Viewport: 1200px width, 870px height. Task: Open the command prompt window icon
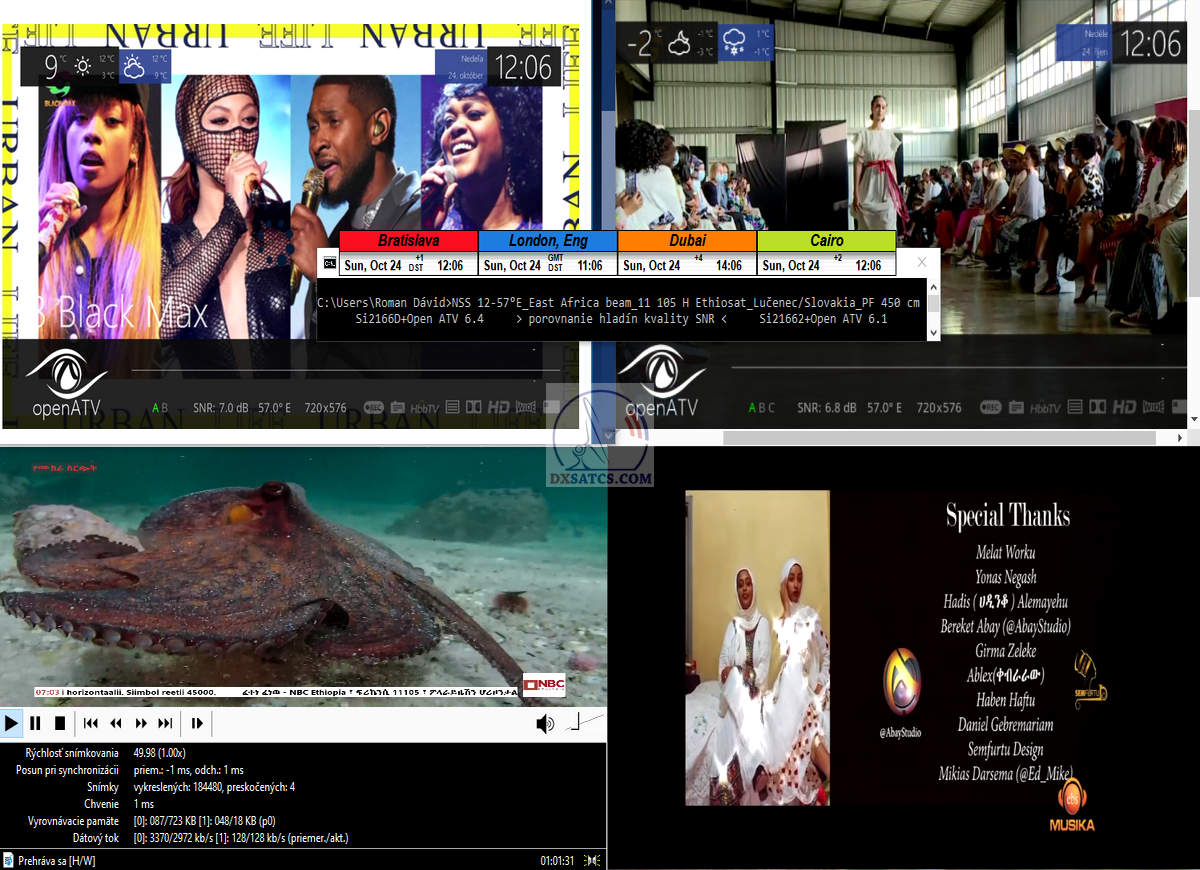pyautogui.click(x=329, y=264)
